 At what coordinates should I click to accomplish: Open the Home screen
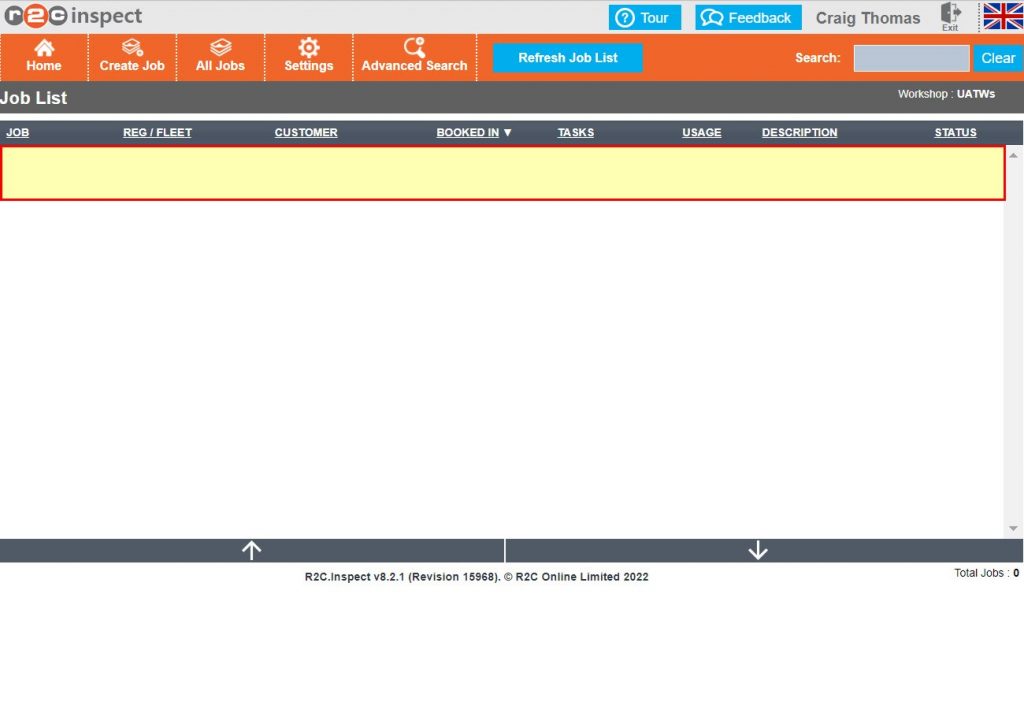coord(44,57)
